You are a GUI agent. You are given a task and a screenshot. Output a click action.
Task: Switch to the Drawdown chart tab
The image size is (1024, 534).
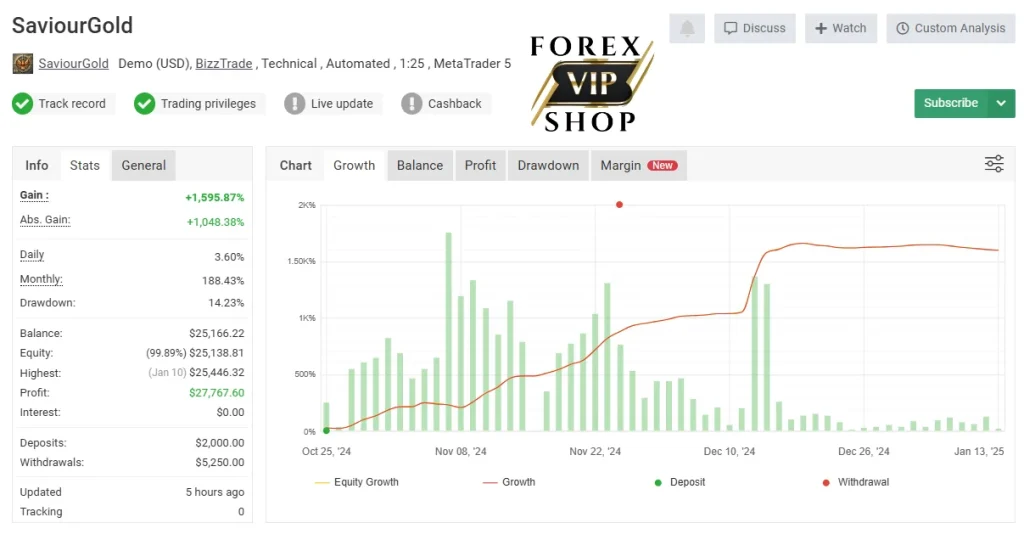549,165
